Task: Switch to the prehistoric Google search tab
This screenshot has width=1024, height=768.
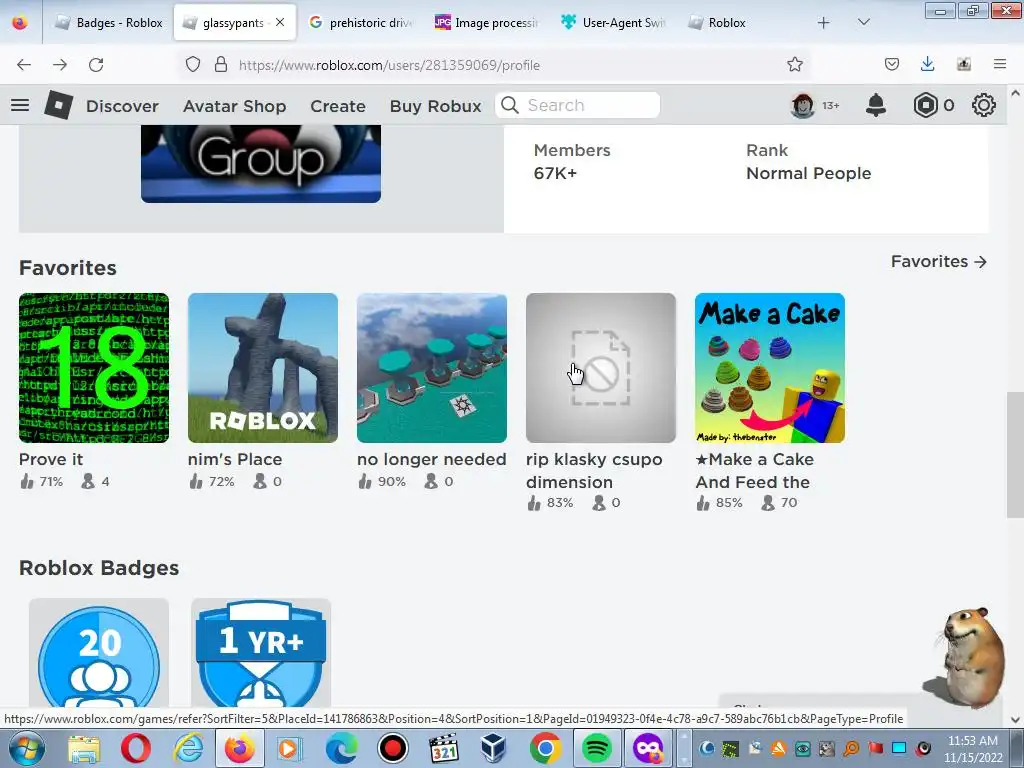Action: 361,23
